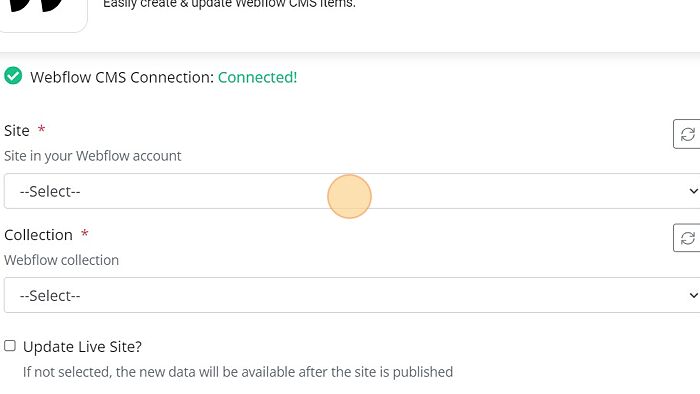Click the 'Easily create & update' description

[229, 4]
